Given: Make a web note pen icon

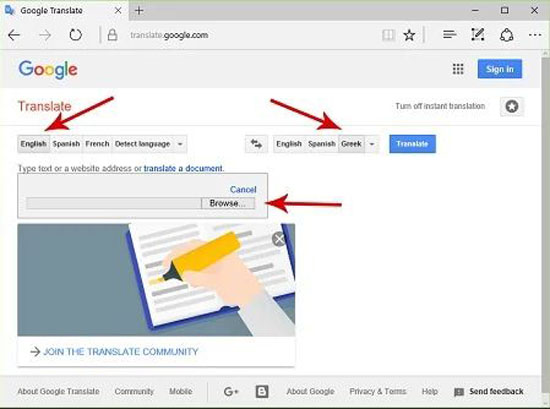Looking at the screenshot, I should [478, 34].
